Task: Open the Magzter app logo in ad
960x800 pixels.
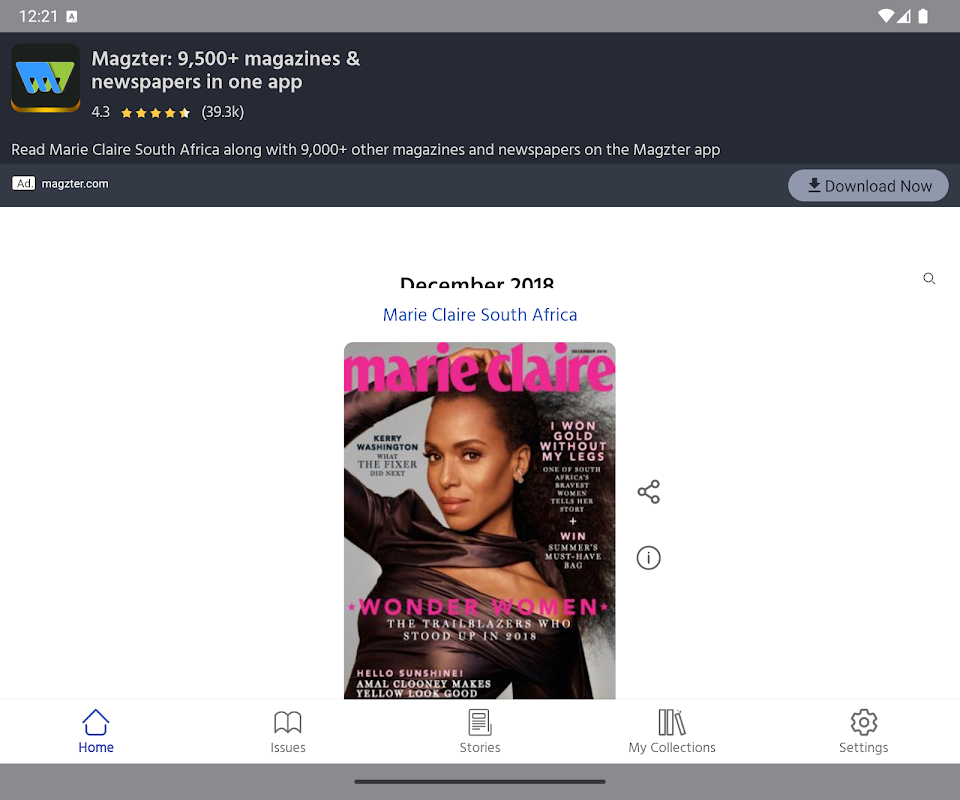Action: (x=46, y=78)
